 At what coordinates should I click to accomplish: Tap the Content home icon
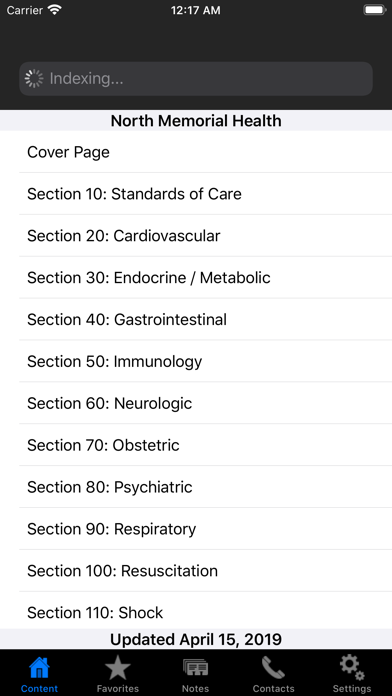[39, 668]
